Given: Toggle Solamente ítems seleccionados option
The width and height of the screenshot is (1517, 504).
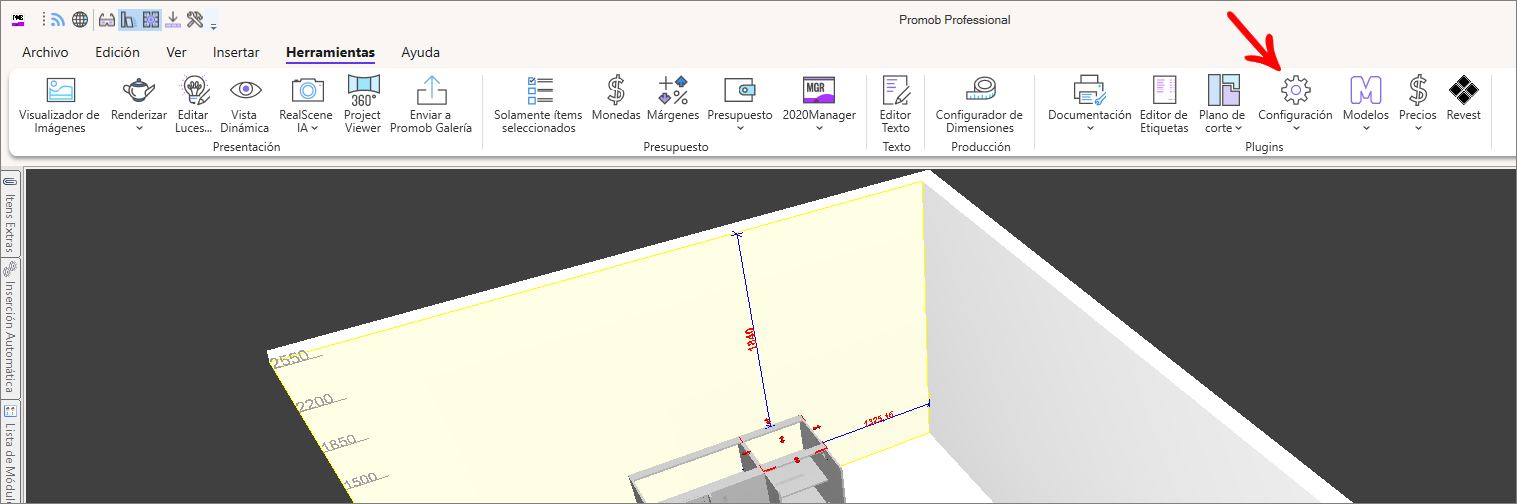Looking at the screenshot, I should (x=539, y=105).
